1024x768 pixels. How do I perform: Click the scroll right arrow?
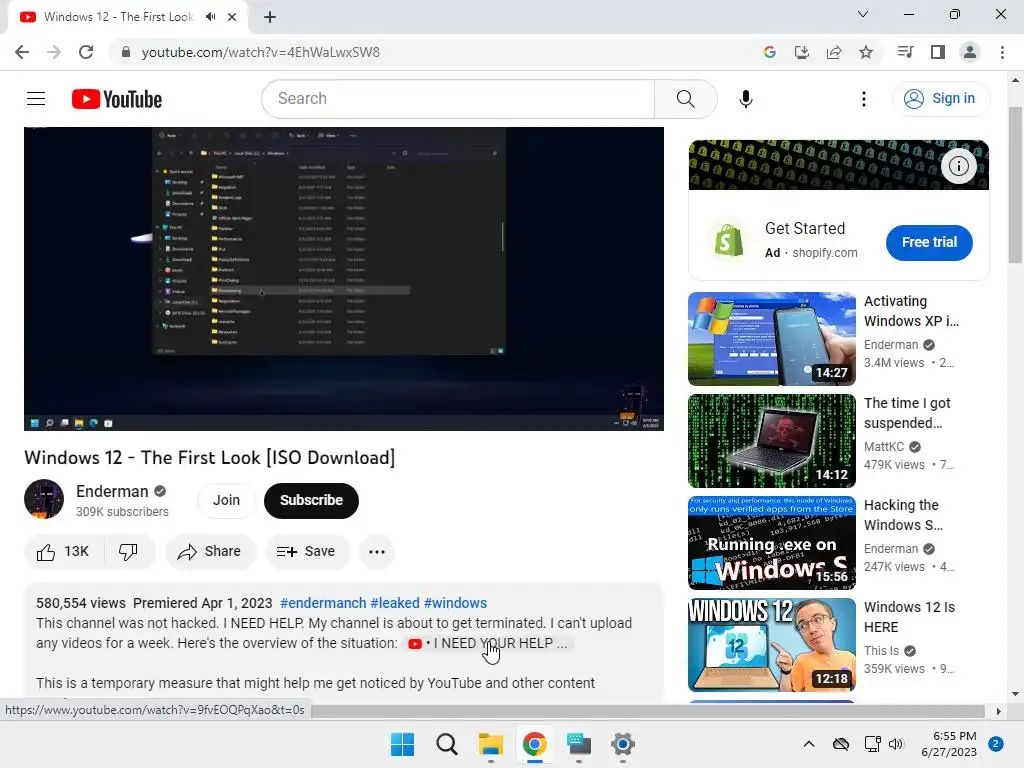(998, 711)
